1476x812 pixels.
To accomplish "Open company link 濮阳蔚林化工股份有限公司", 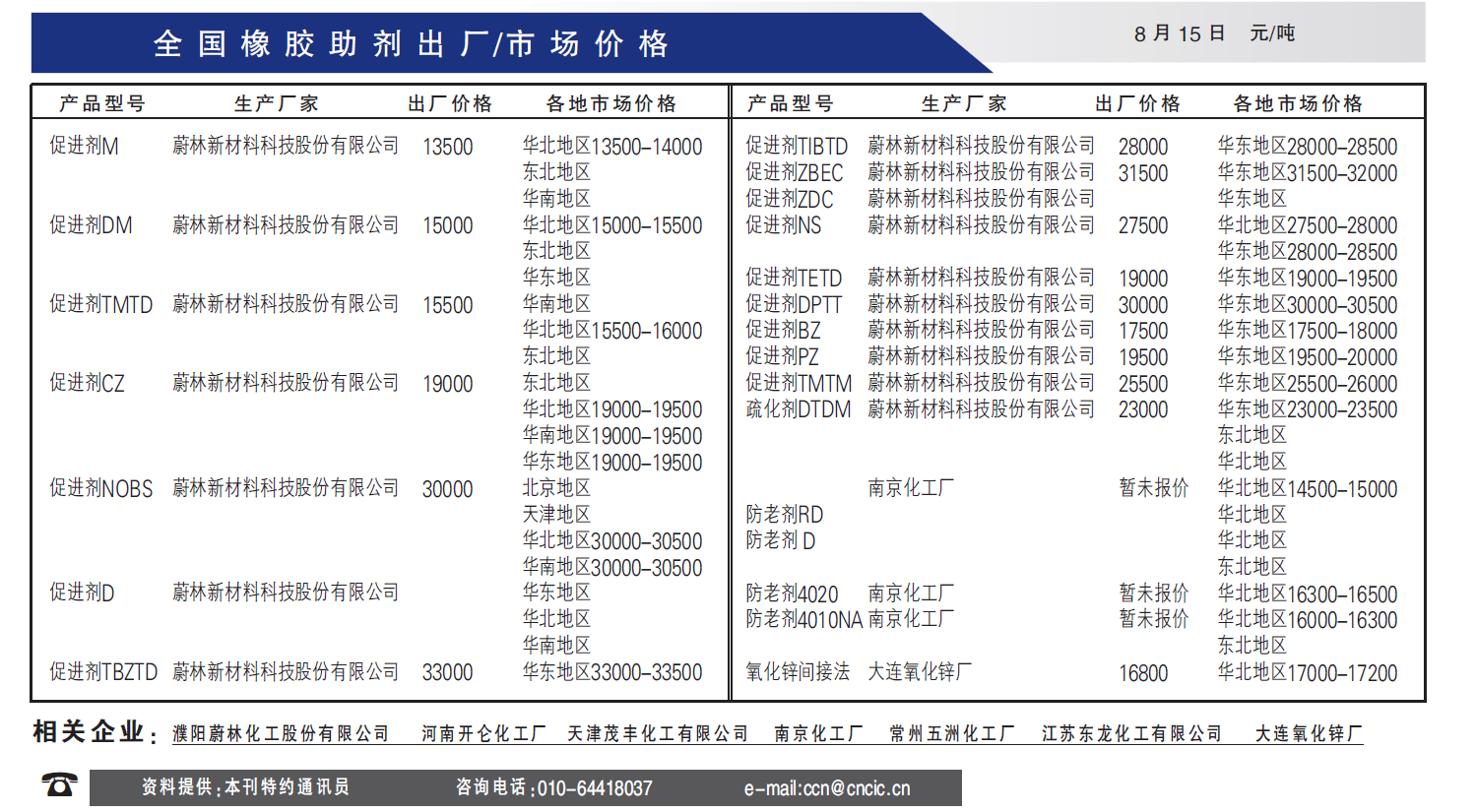I will (x=281, y=734).
